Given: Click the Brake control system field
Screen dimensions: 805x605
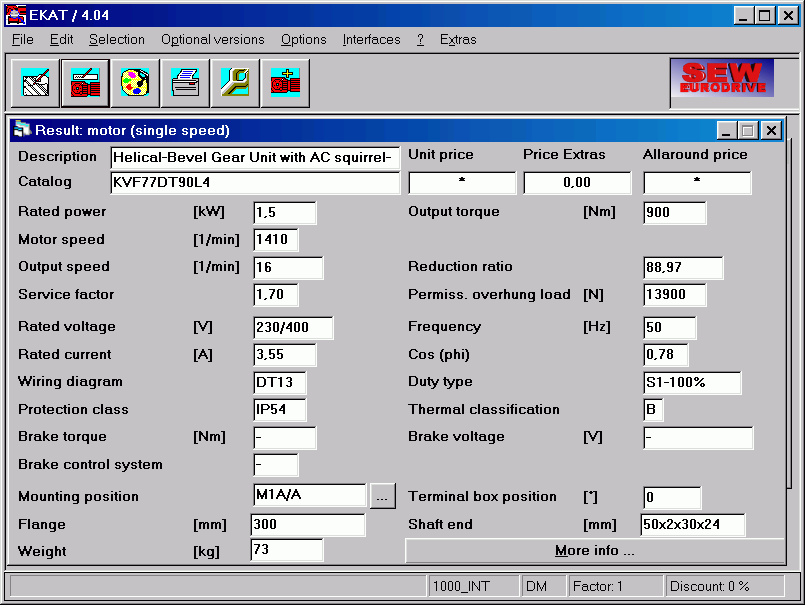Looking at the screenshot, I should tap(276, 465).
